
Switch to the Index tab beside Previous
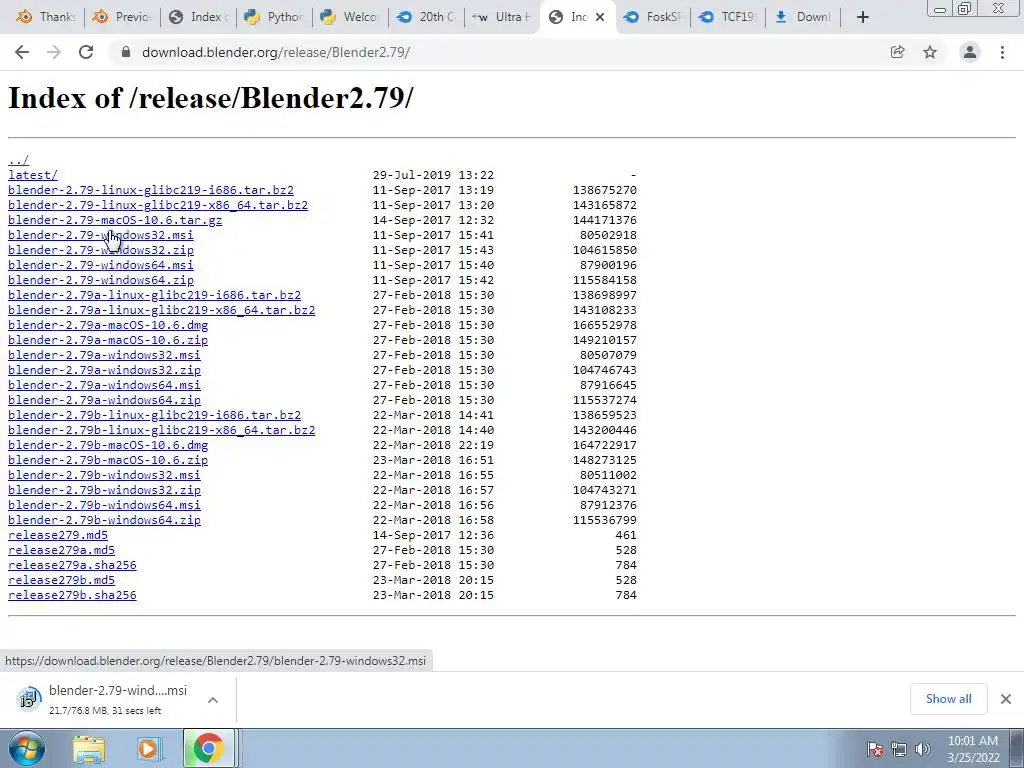coord(198,17)
